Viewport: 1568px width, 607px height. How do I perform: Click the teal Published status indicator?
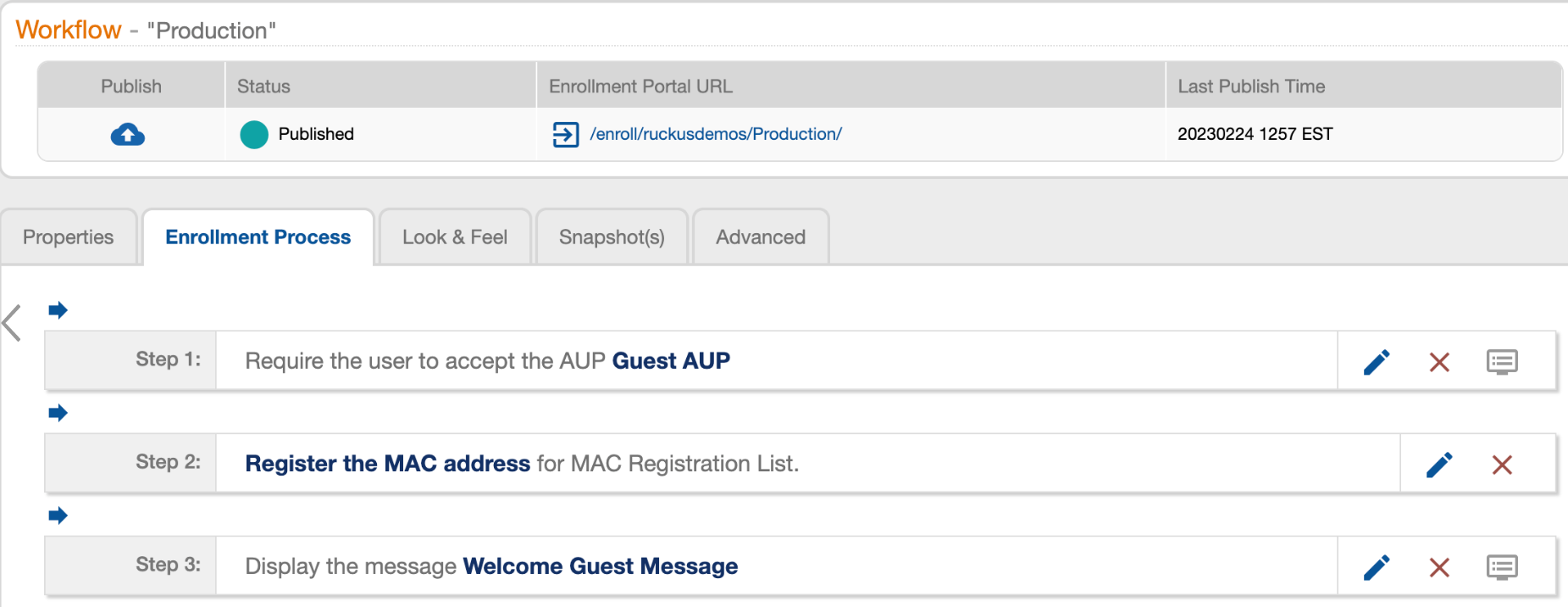click(x=254, y=135)
